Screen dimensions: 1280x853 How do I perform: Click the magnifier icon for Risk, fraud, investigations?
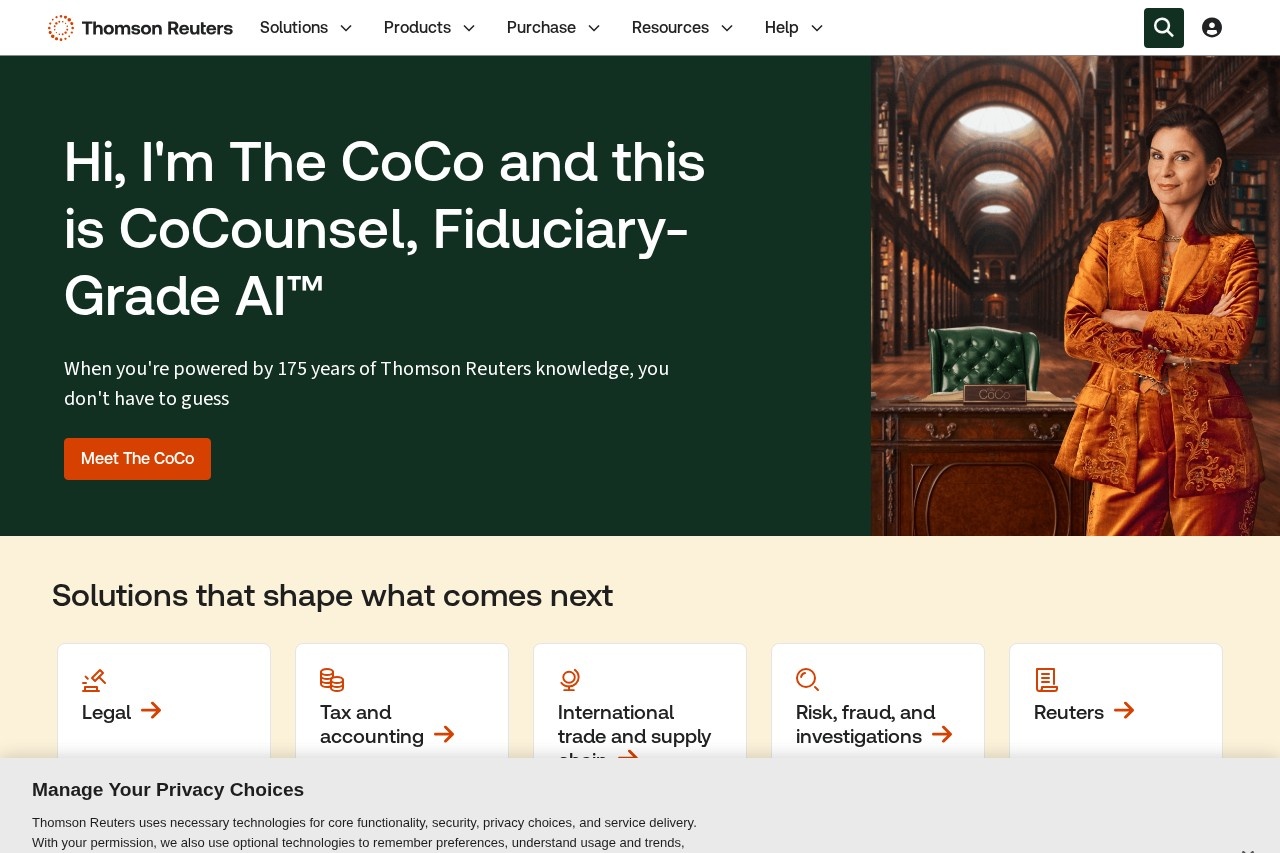pos(808,680)
